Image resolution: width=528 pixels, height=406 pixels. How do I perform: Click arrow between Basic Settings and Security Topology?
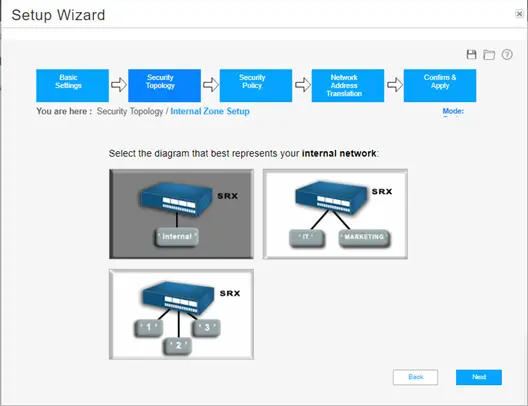pos(119,85)
